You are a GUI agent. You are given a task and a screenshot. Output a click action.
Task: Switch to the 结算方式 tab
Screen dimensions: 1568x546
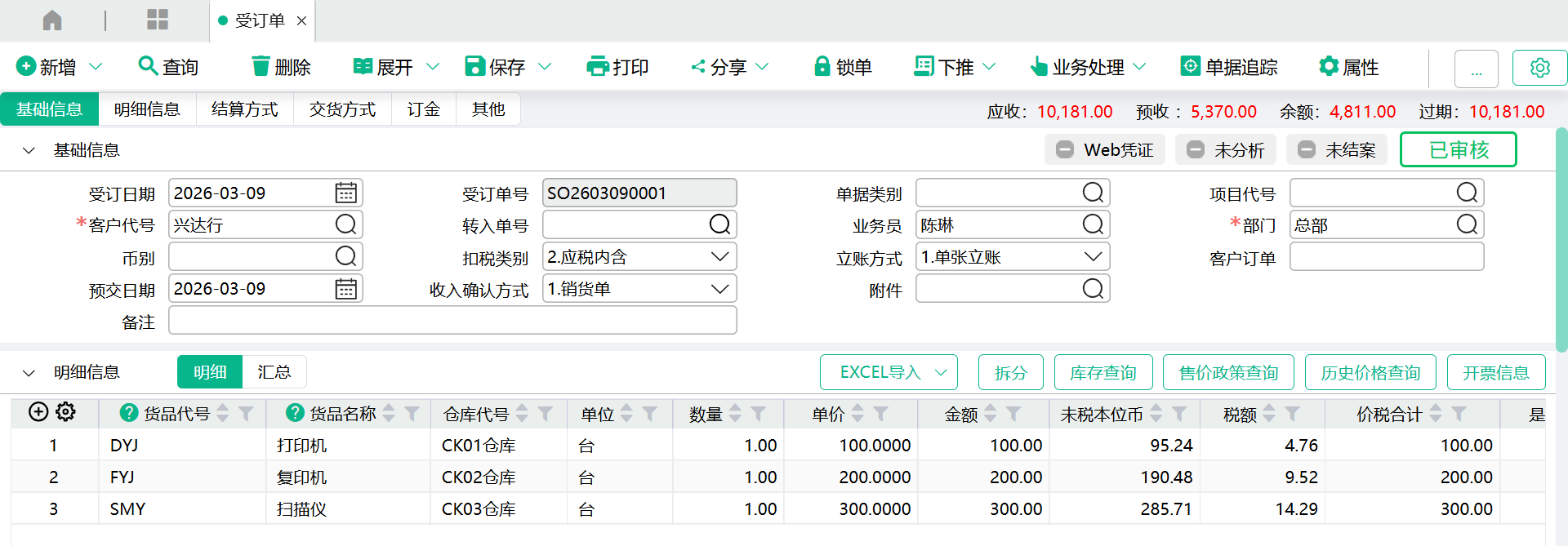coord(244,109)
